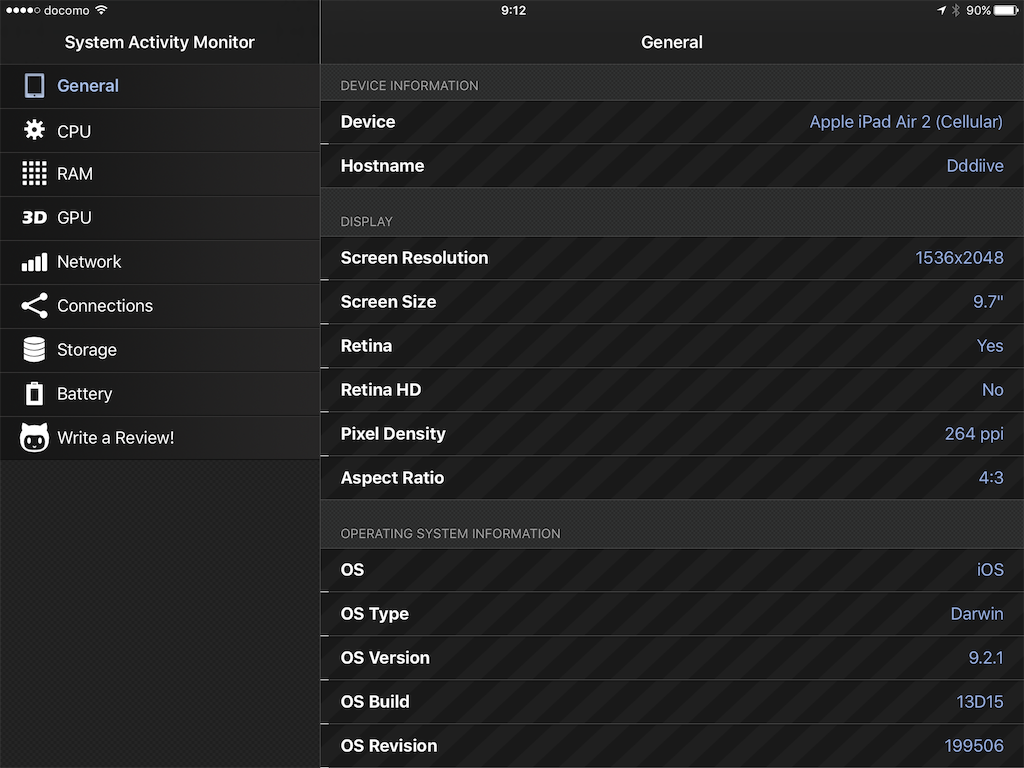Image resolution: width=1024 pixels, height=768 pixels.
Task: Tap the Wi-Fi icon in status bar
Action: 101,10
